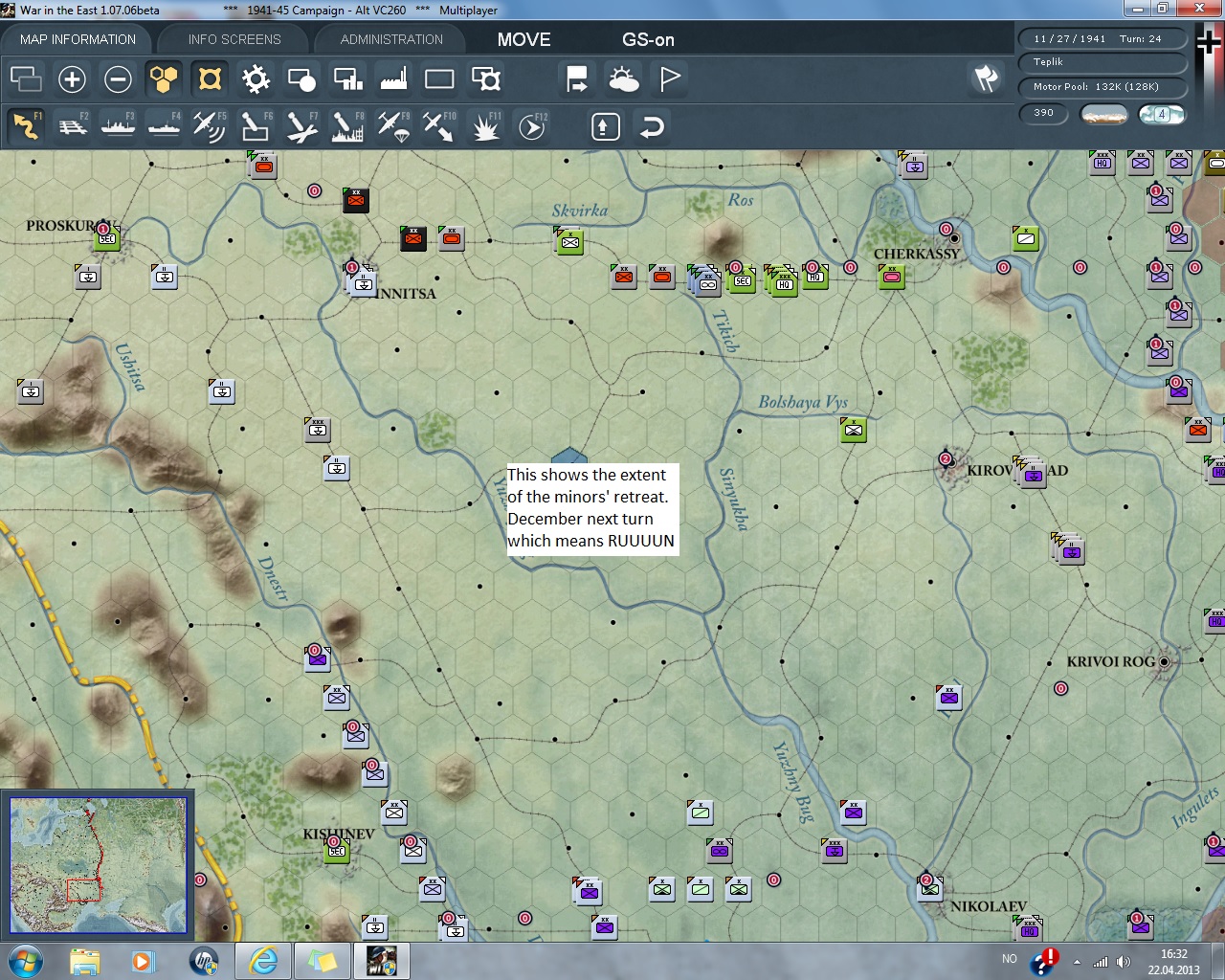Select the black unit north of Vinnitsa
The height and width of the screenshot is (980, 1225).
tap(356, 200)
